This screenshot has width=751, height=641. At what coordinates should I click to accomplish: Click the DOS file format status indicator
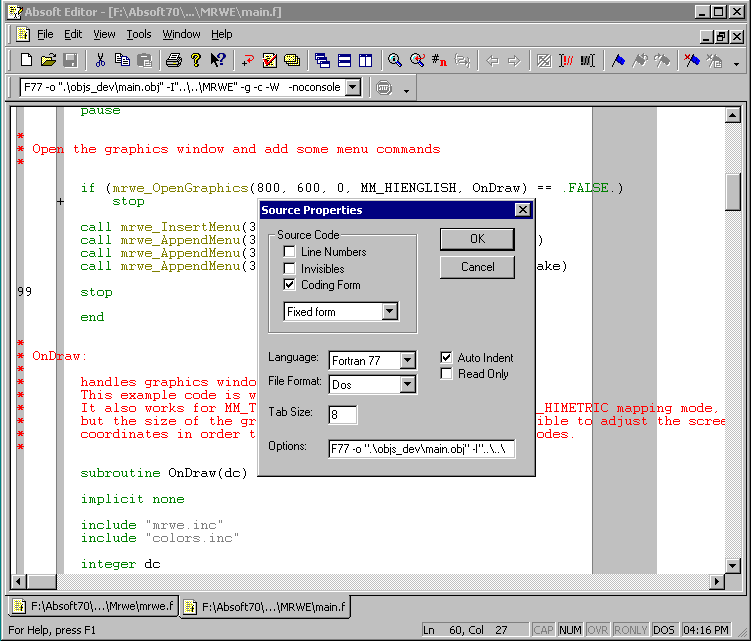point(663,630)
